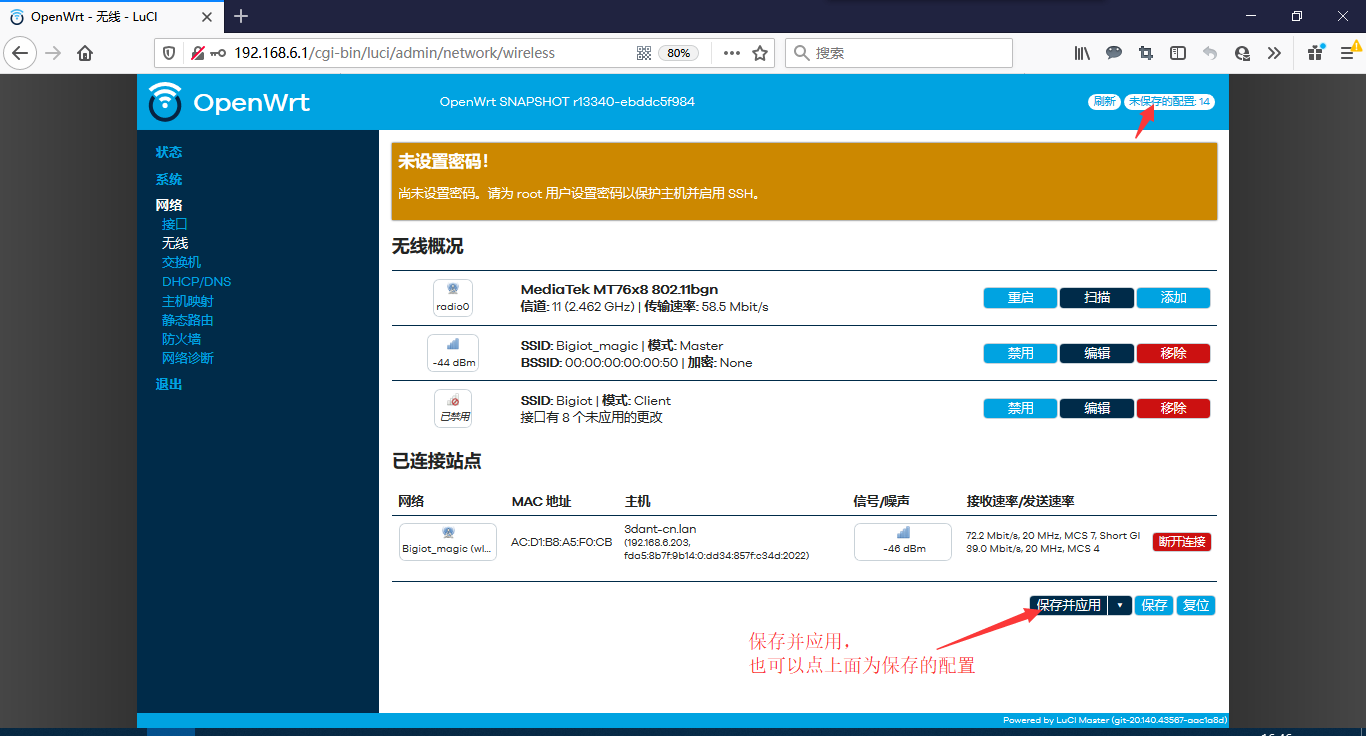The image size is (1366, 736).
Task: Open the page actions three-dot menu
Action: (x=732, y=53)
